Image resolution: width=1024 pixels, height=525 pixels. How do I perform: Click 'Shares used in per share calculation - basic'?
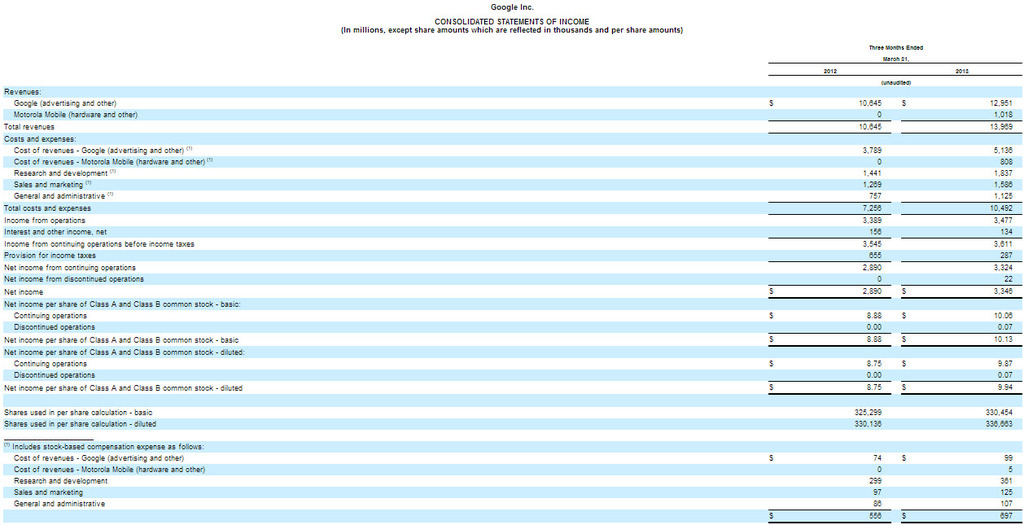pos(78,413)
